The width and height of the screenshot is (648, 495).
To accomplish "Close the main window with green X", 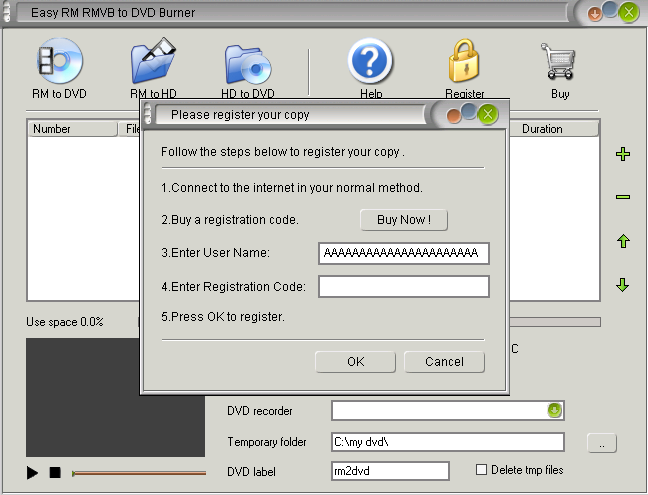I will tap(629, 13).
